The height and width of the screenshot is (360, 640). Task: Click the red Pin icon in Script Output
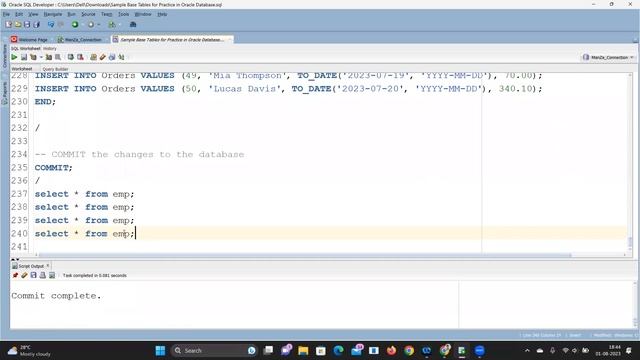[x=15, y=276]
